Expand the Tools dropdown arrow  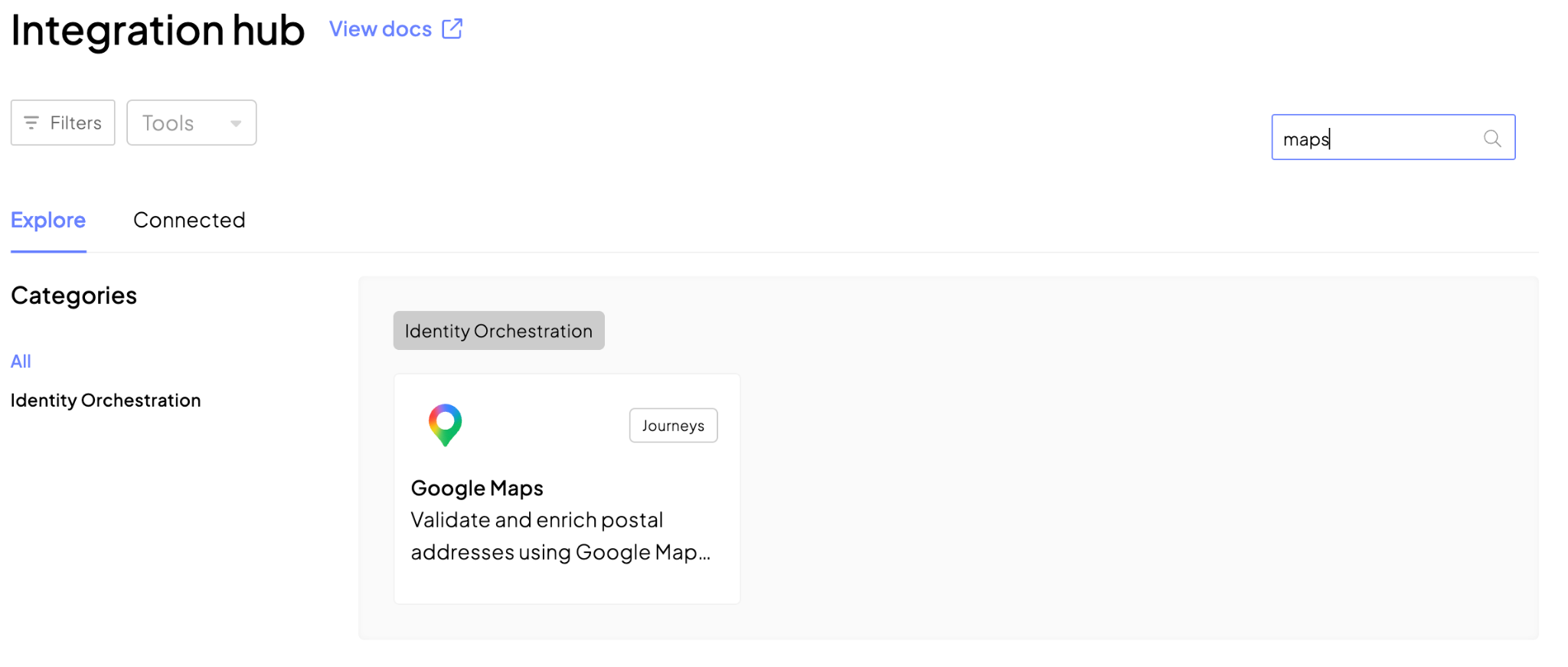(236, 123)
